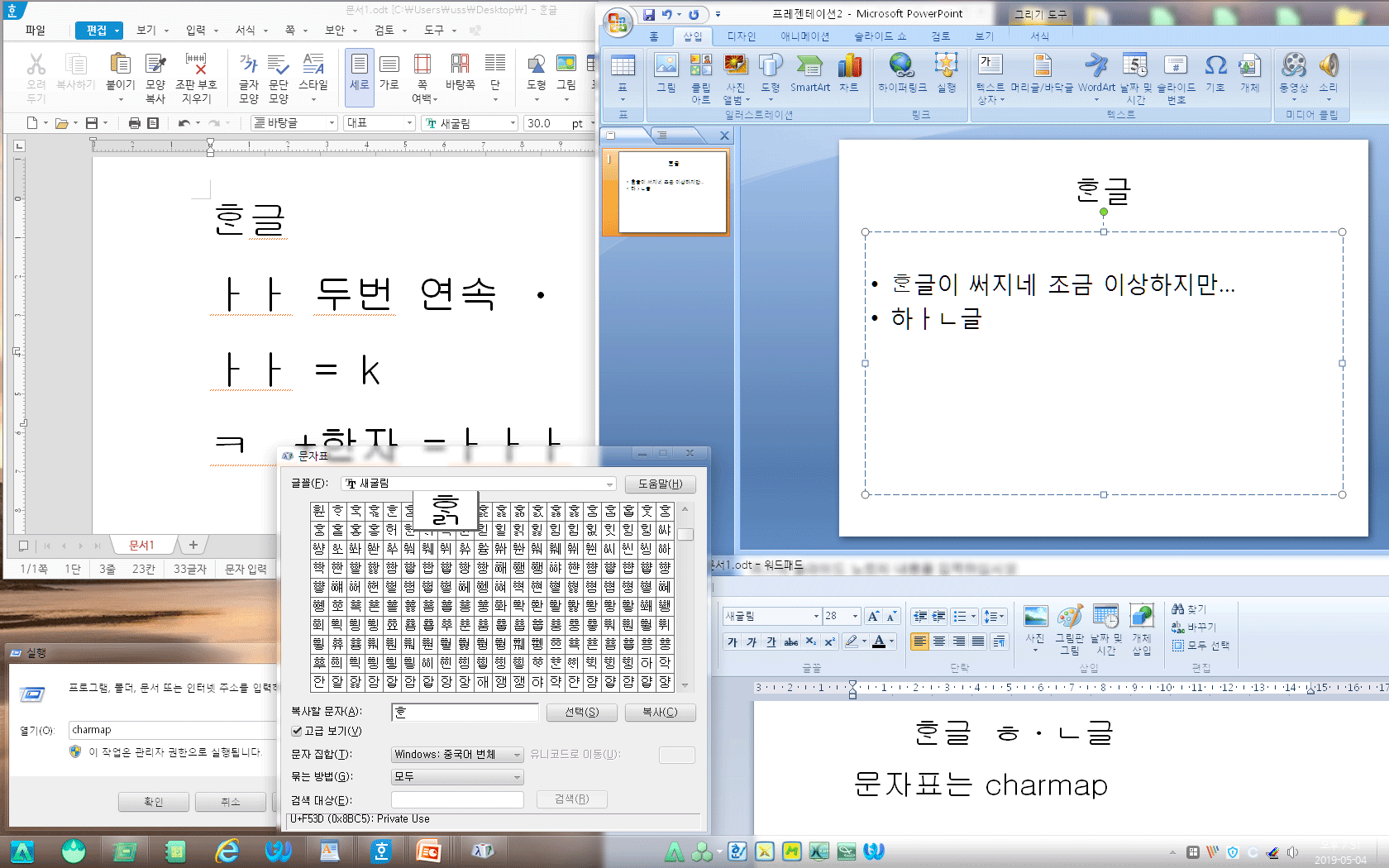Toggle Underline in WordPad
This screenshot has height=868, width=1389.
(x=771, y=641)
